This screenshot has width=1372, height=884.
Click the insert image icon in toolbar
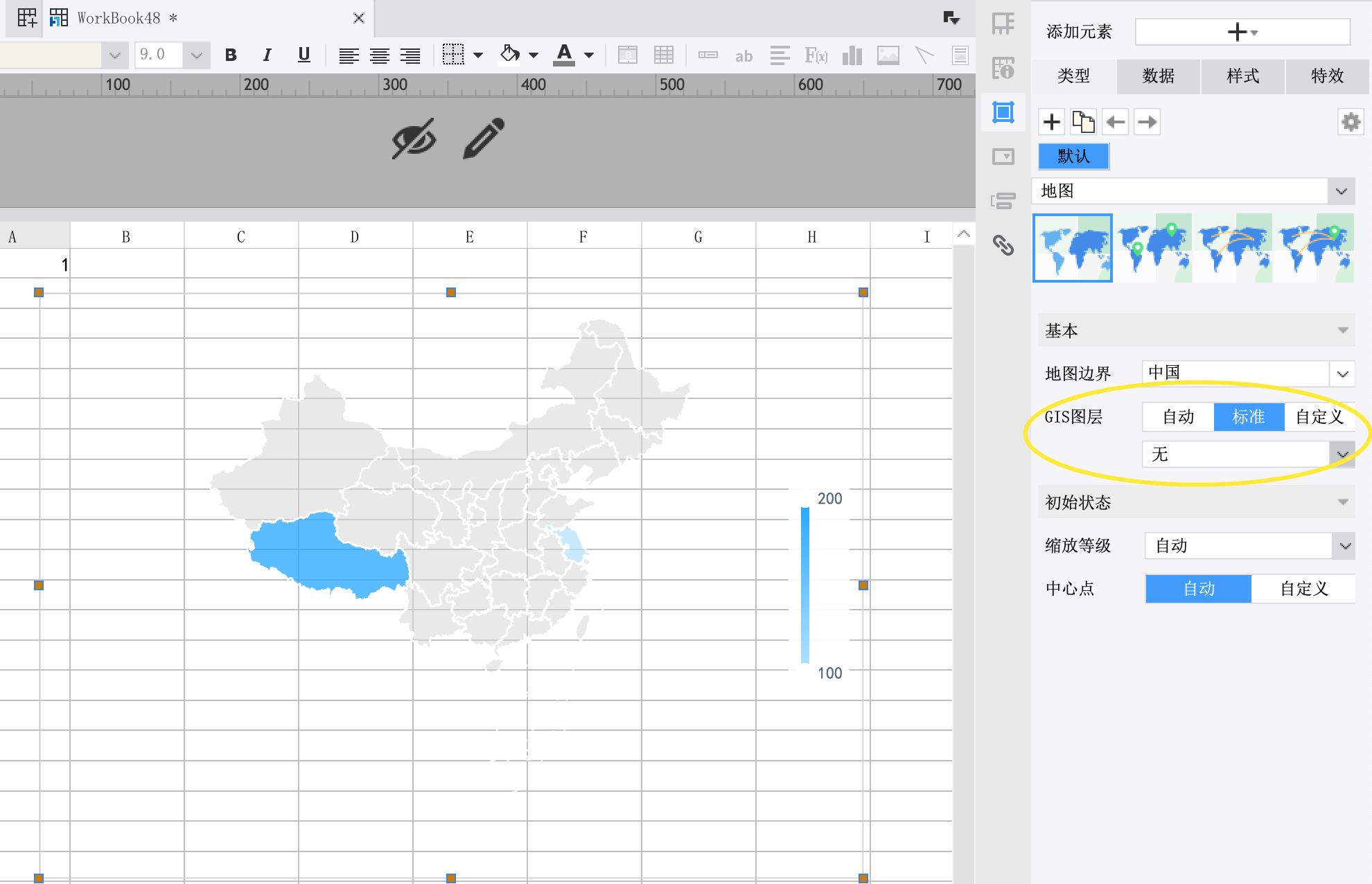click(888, 55)
